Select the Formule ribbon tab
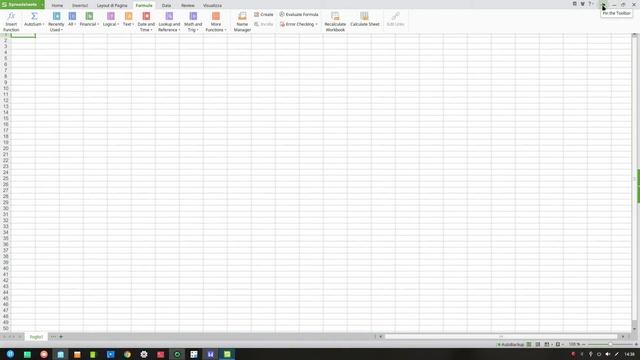 pyautogui.click(x=144, y=5)
